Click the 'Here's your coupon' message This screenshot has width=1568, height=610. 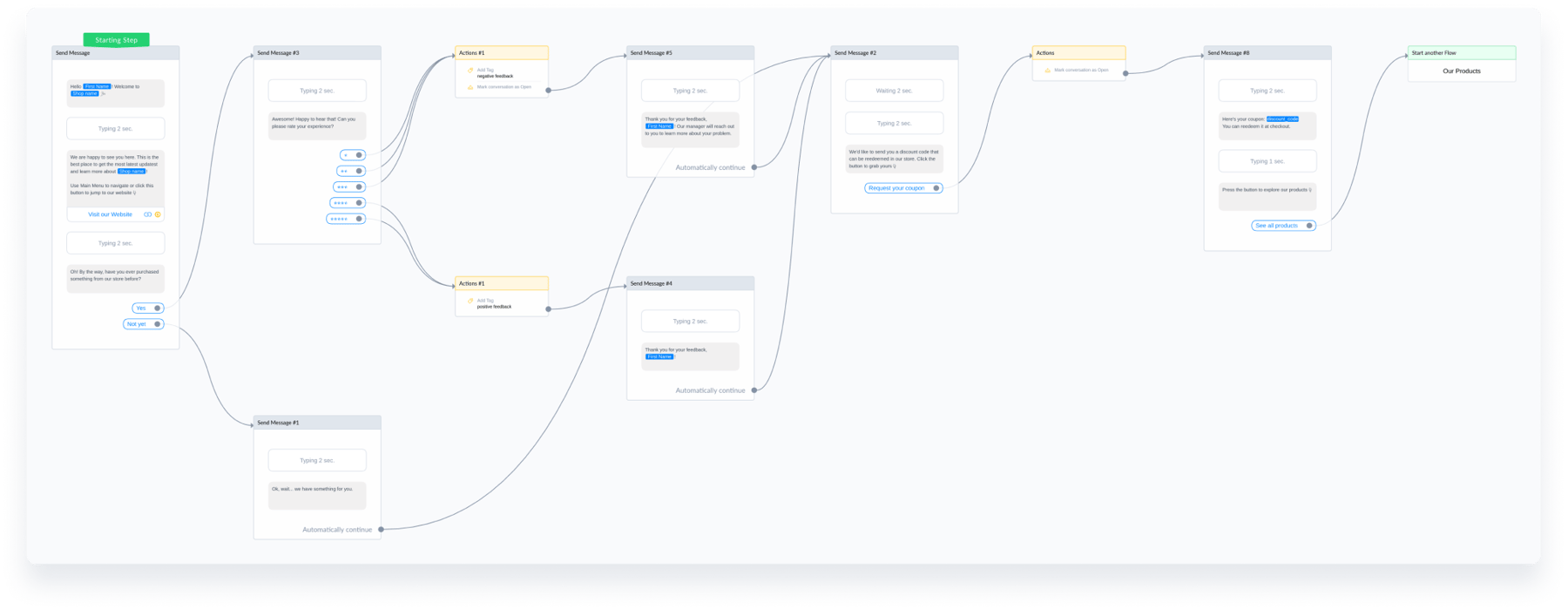tap(1267, 125)
